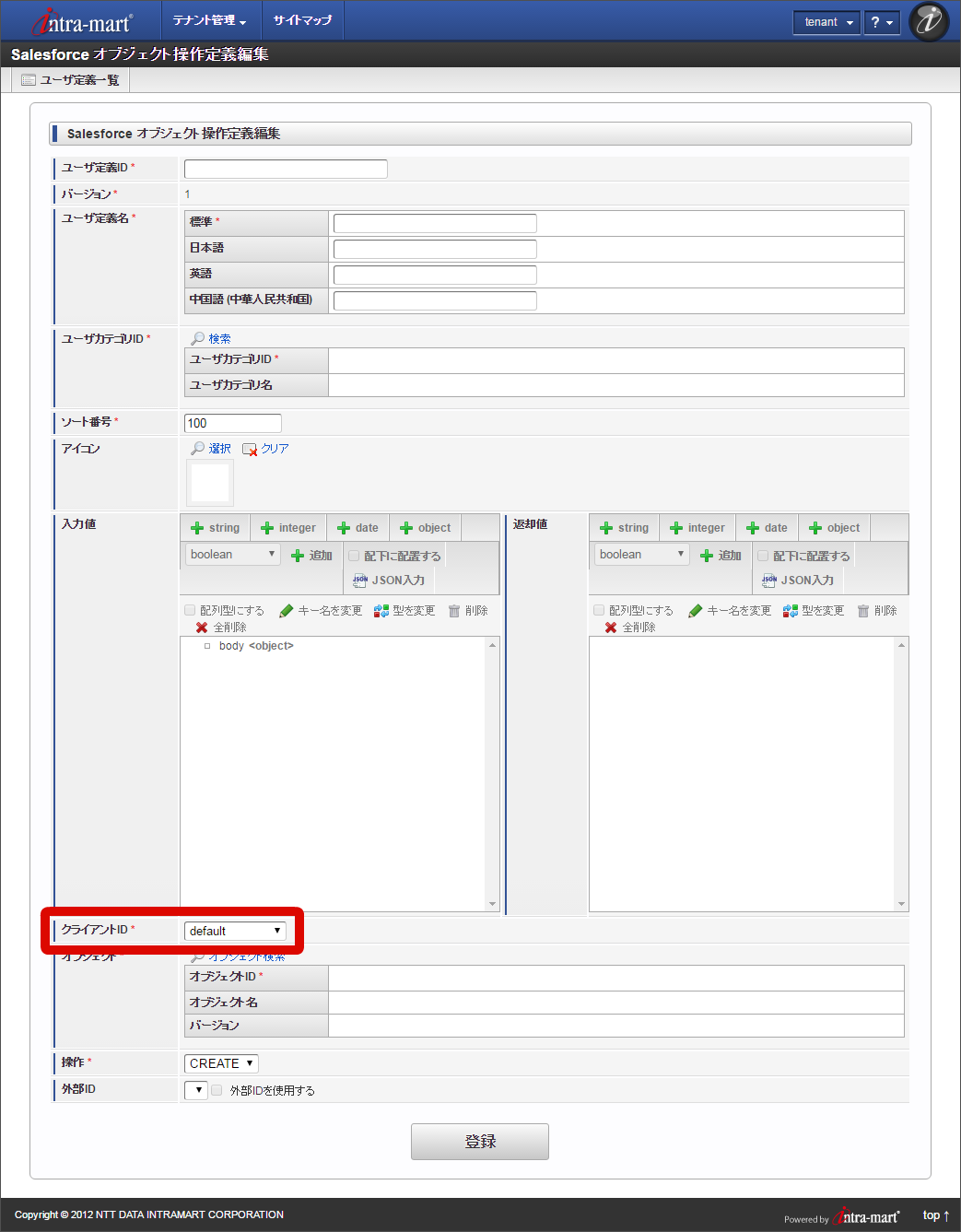Open boolean type dropdown in return values panel

[641, 555]
